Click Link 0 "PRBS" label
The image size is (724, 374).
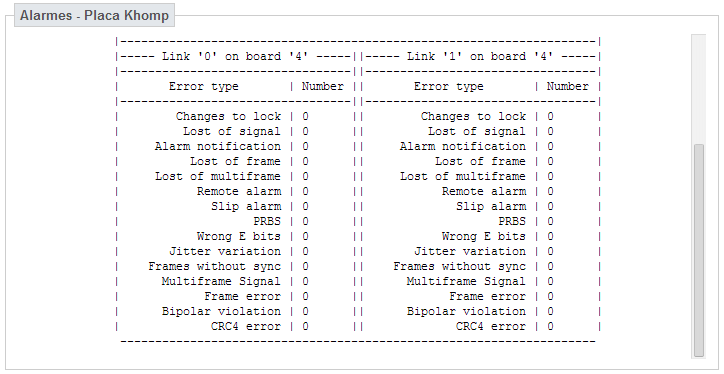[267, 221]
